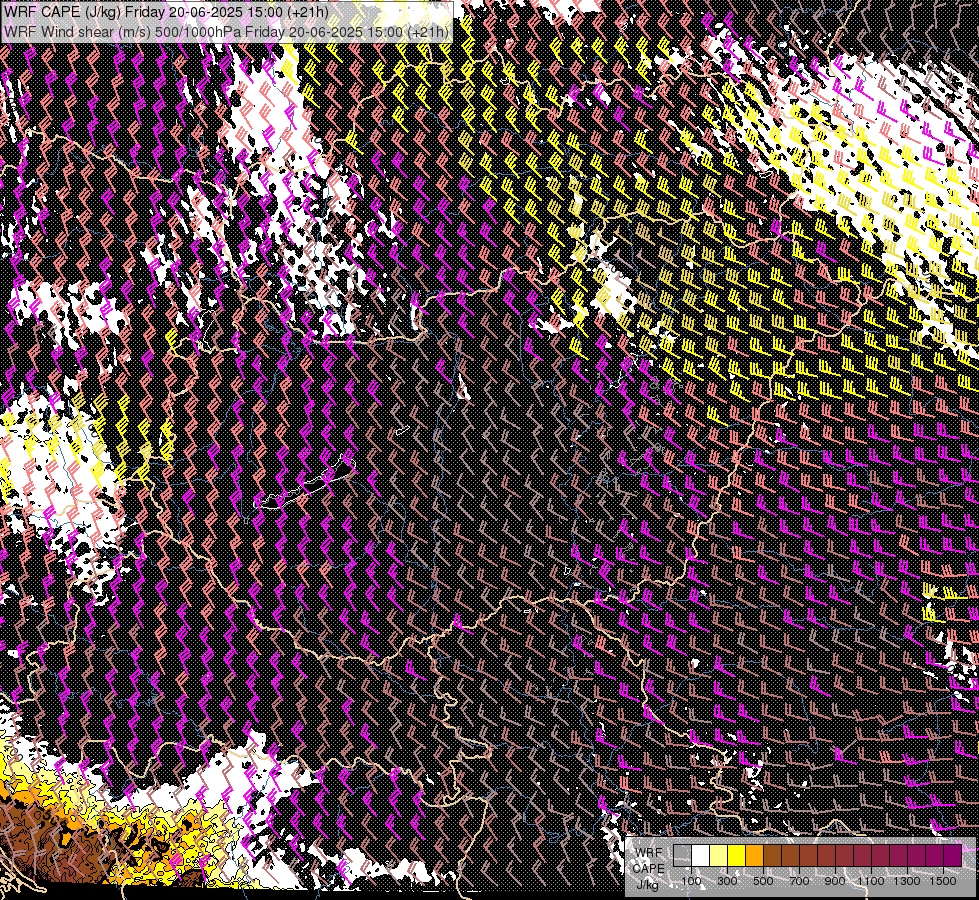The width and height of the screenshot is (979, 900).
Task: Click the white color swatch in the legend
Action: pyautogui.click(x=701, y=856)
